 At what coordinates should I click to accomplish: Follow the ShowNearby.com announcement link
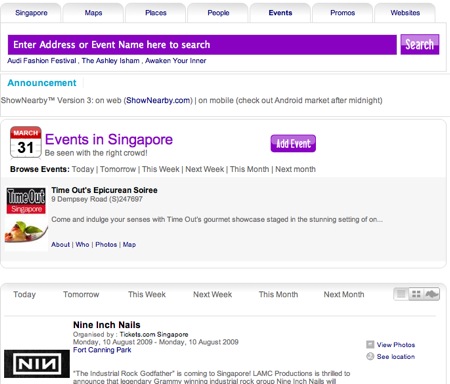click(158, 100)
